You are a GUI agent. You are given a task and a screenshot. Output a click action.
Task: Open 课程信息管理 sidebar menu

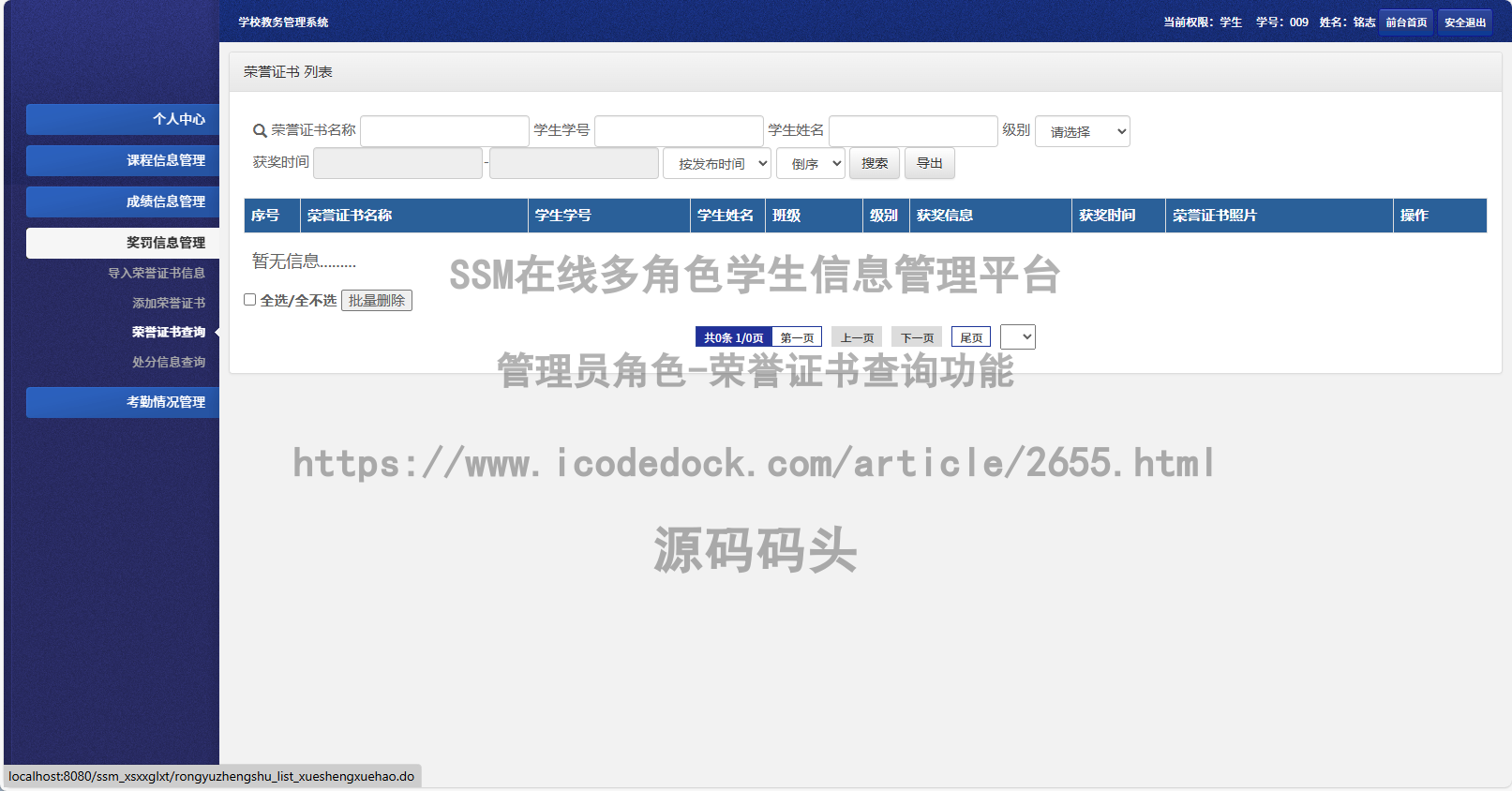123,160
